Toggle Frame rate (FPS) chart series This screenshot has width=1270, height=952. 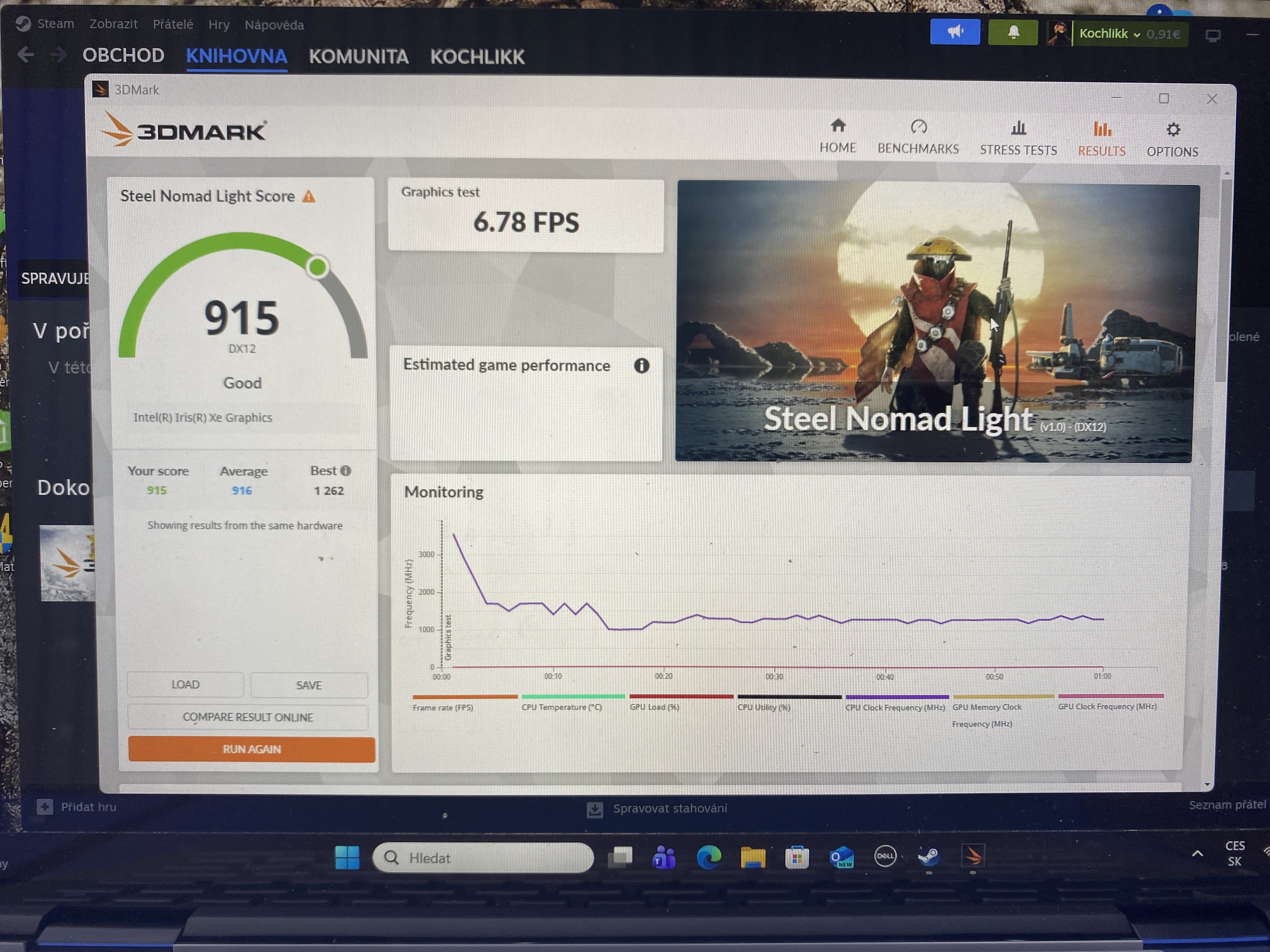pos(465,703)
